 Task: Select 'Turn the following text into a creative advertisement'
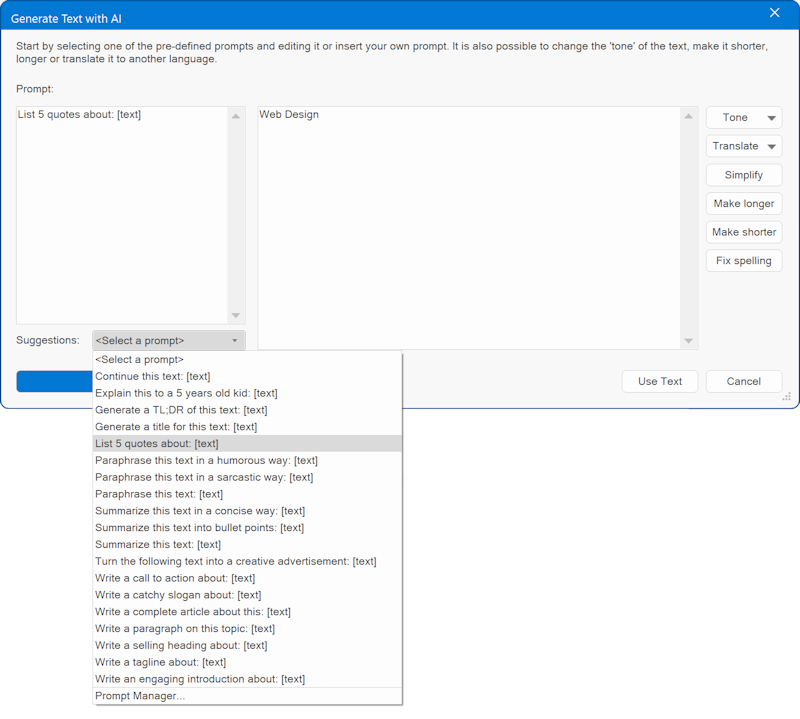point(247,562)
